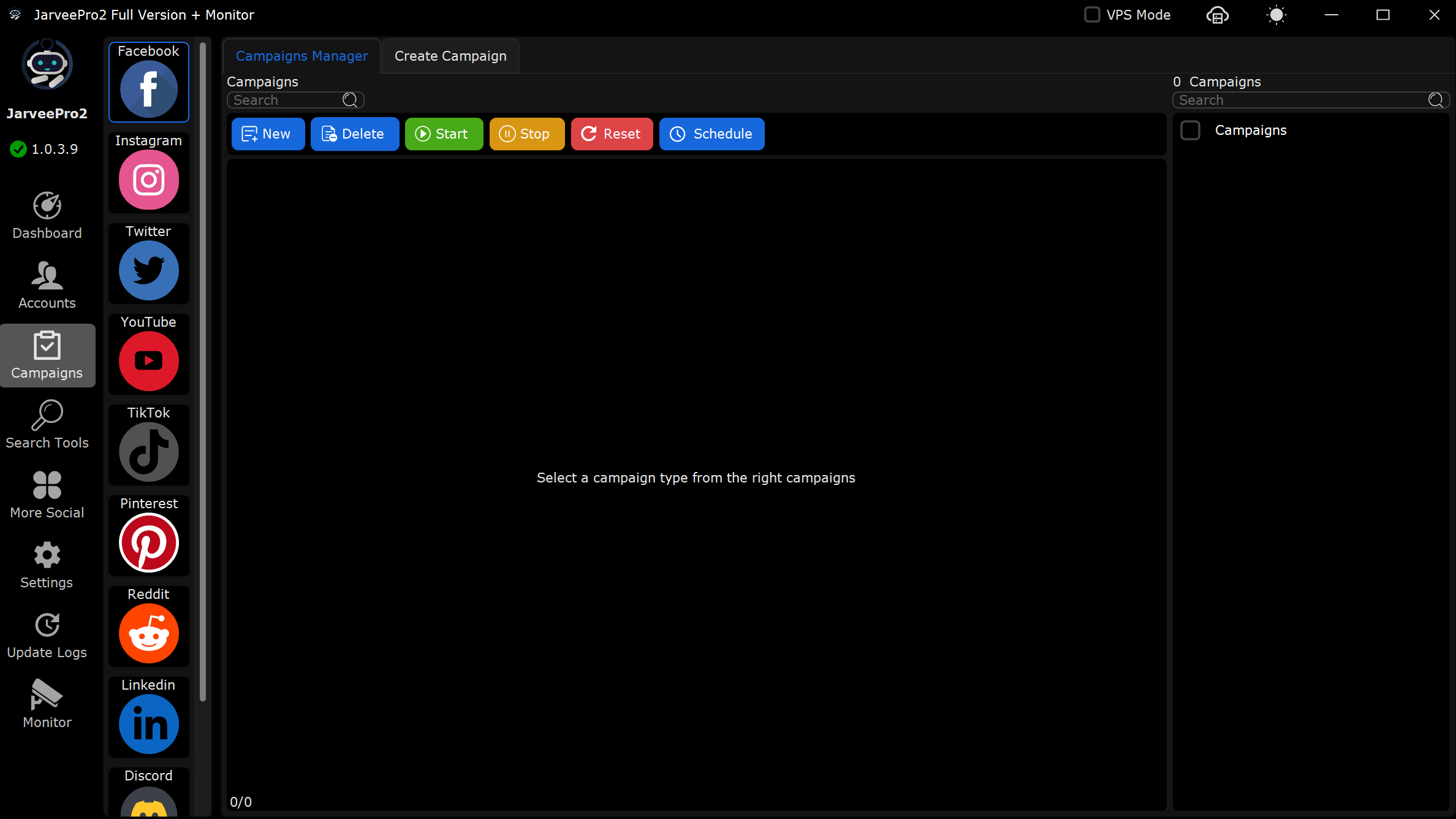Screen dimensions: 1456x819
Task: Choose the Twitter platform icon
Action: point(149,264)
